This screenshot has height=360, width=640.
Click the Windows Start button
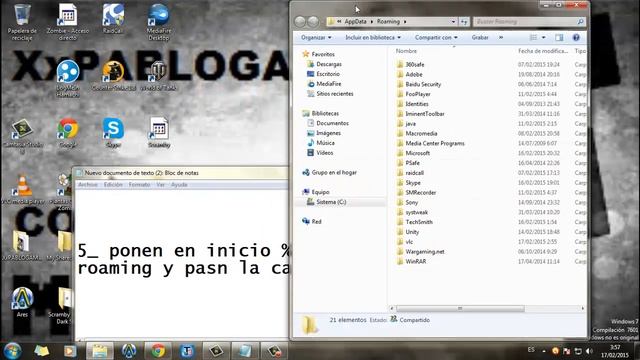[12, 351]
